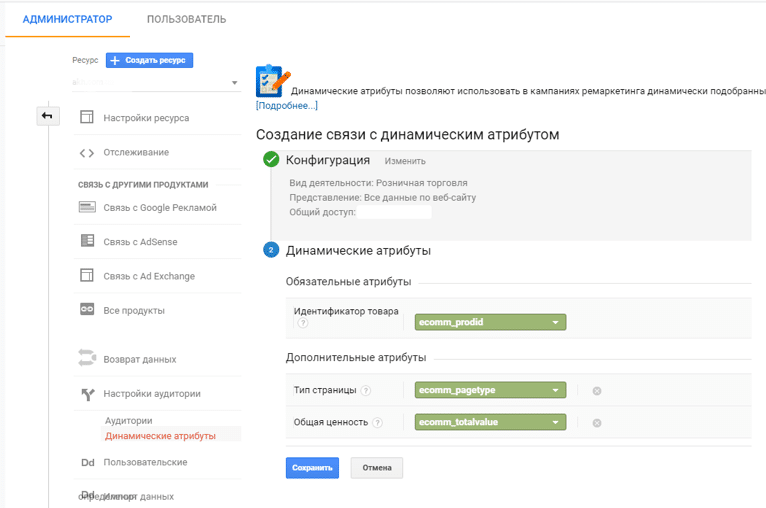Open the Аудитории sub-item
The image size is (766, 508).
click(128, 421)
